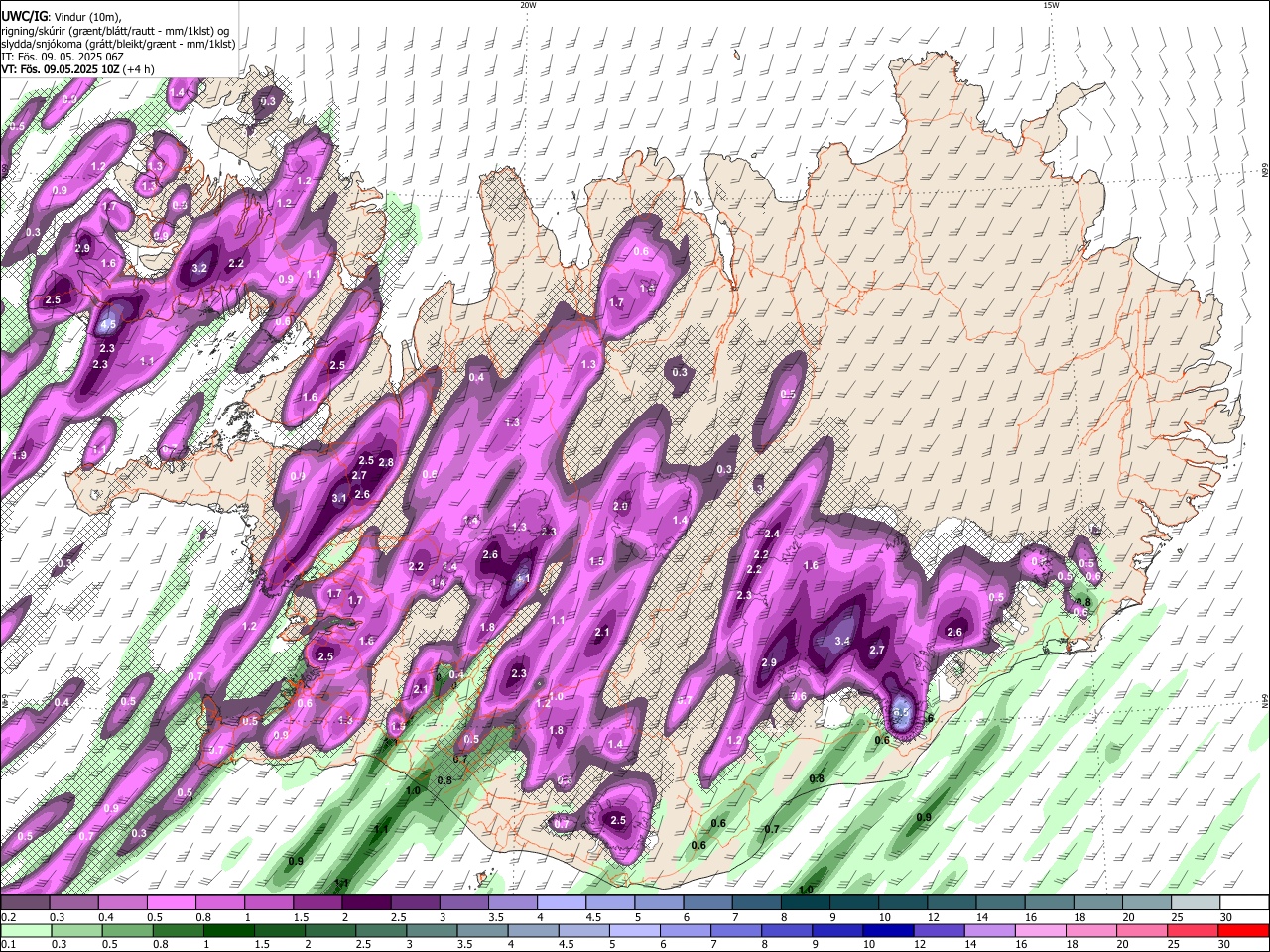Click the bright red bottom-row swatch labeled 30
This screenshot has height=952, width=1270.
click(1244, 930)
